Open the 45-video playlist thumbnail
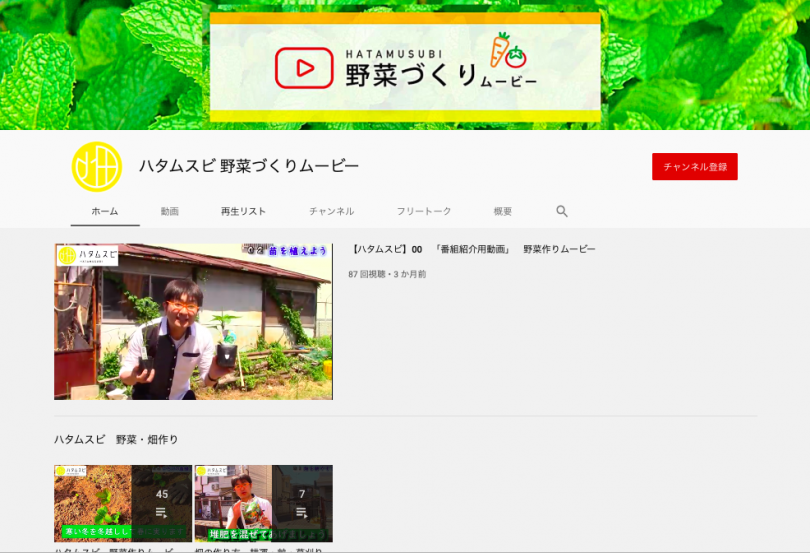The width and height of the screenshot is (810, 553). [x=123, y=503]
